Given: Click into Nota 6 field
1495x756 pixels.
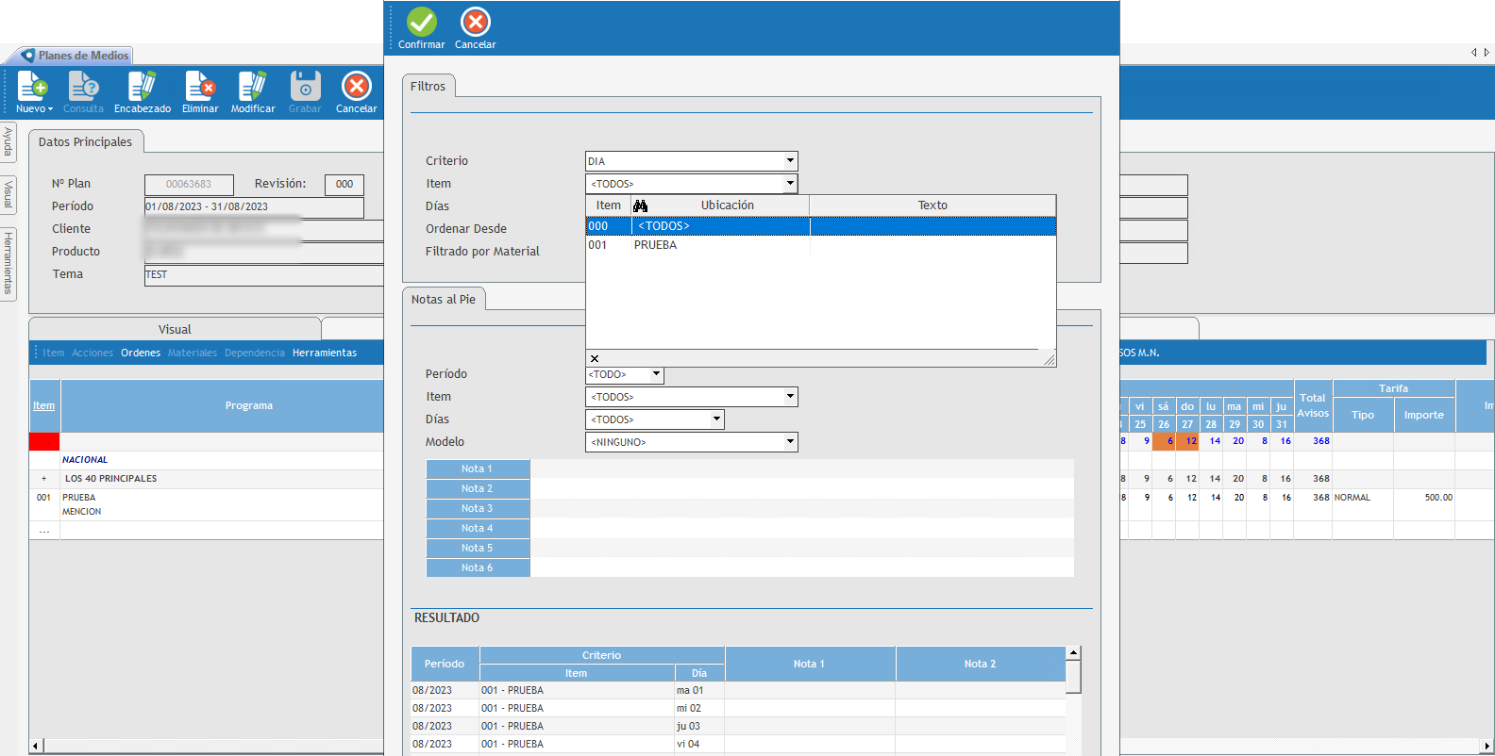Looking at the screenshot, I should (x=801, y=568).
